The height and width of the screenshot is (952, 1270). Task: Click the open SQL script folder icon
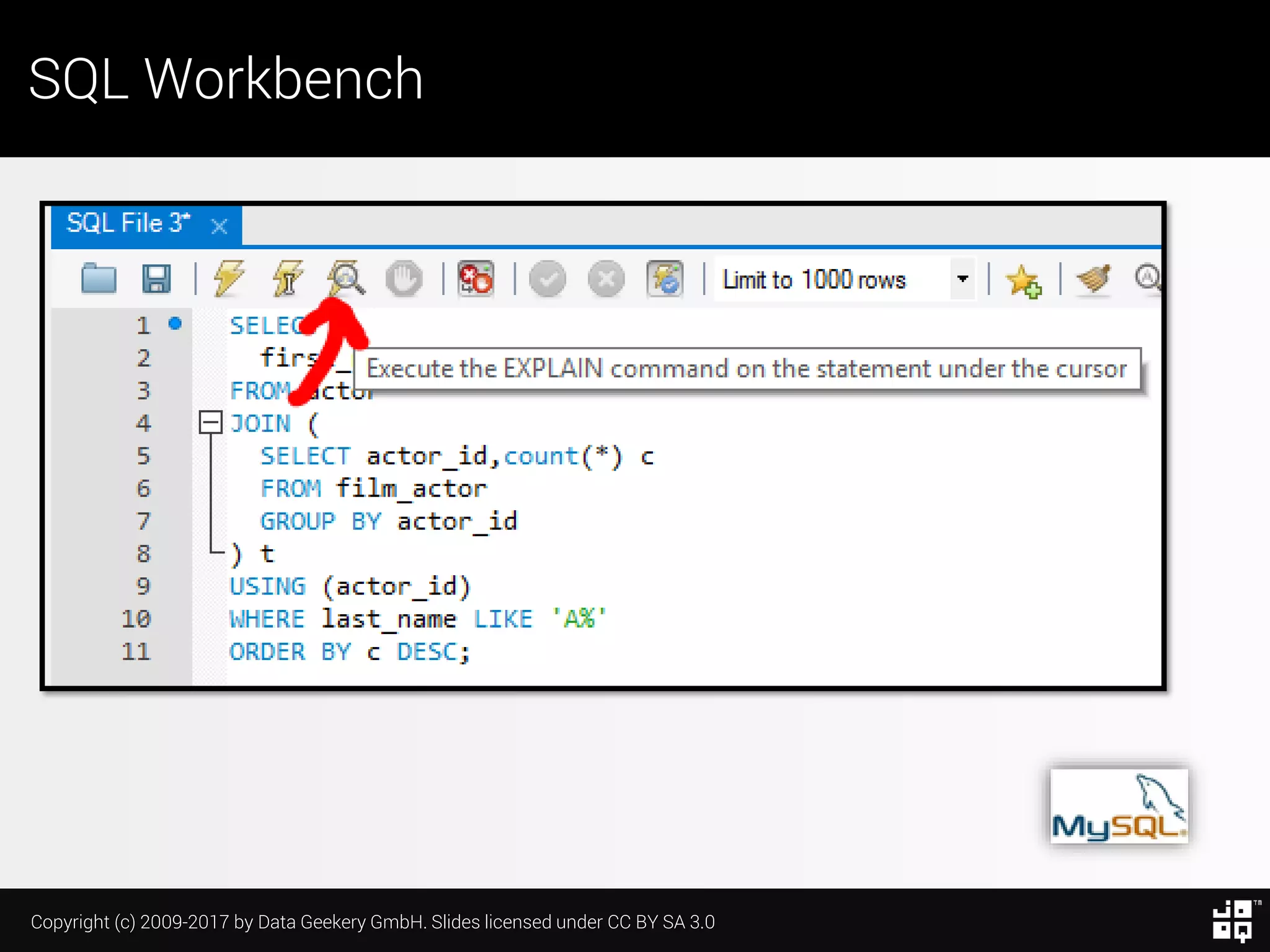point(99,278)
